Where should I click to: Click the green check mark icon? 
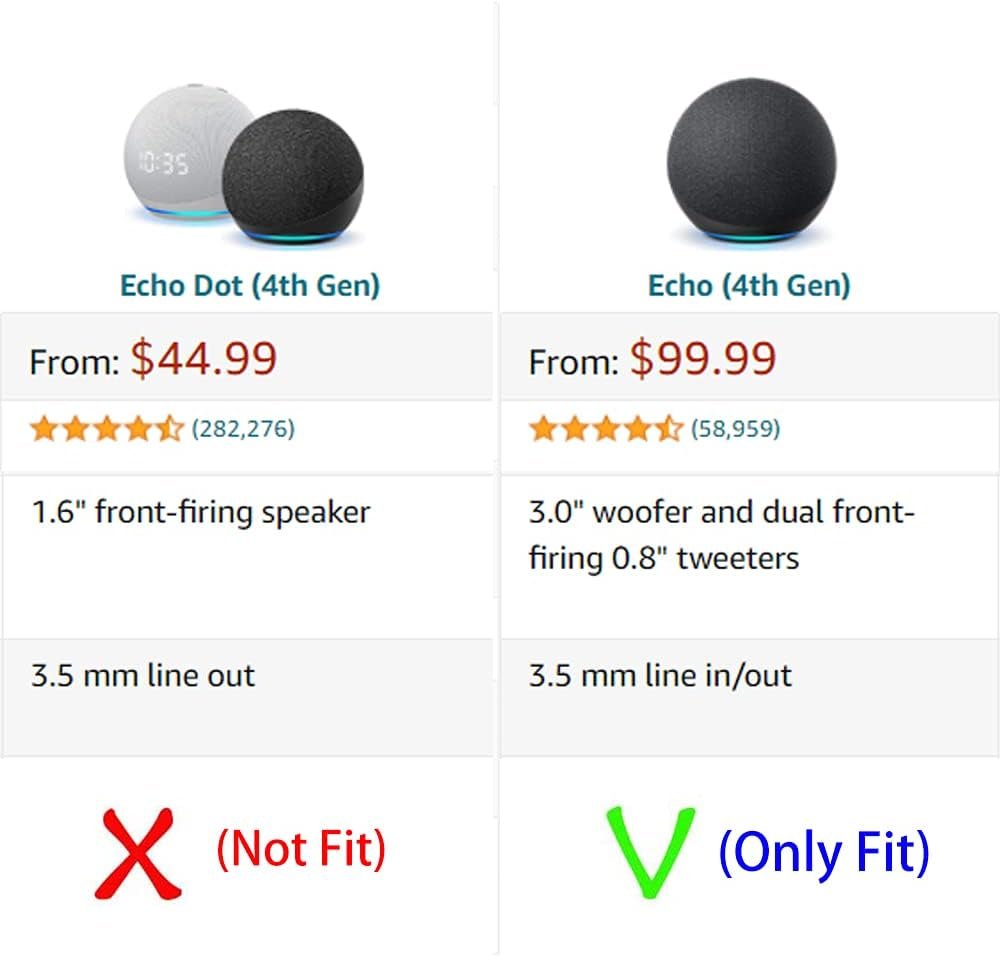[650, 850]
